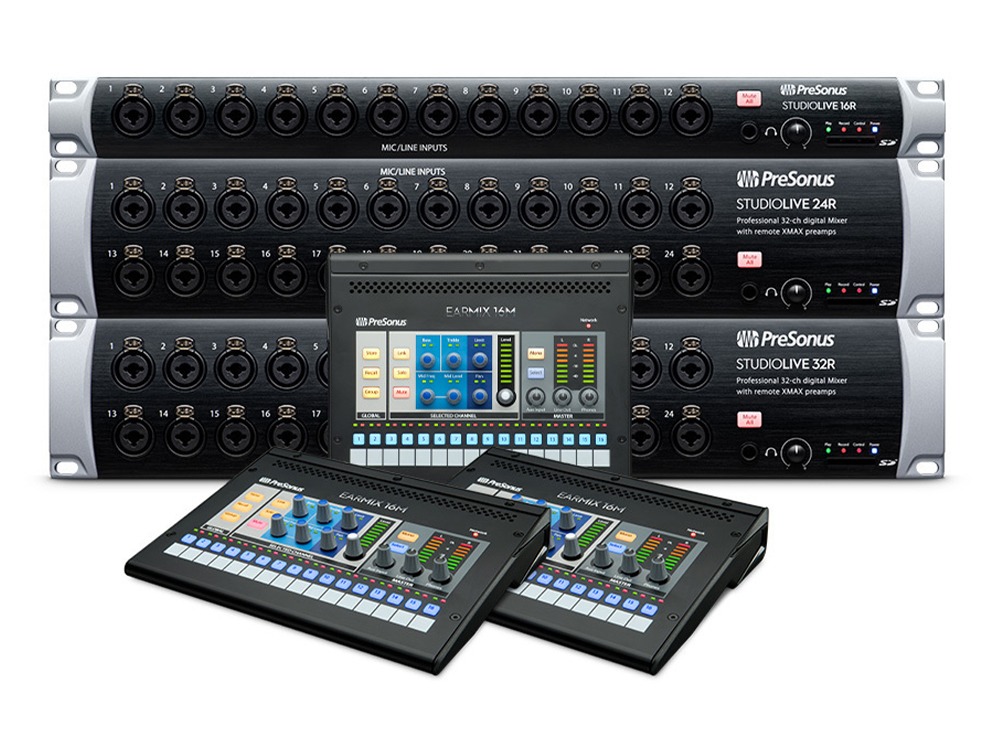Image resolution: width=1000 pixels, height=730 pixels.
Task: Toggle the Mono button on upright EarMix
Action: (536, 353)
